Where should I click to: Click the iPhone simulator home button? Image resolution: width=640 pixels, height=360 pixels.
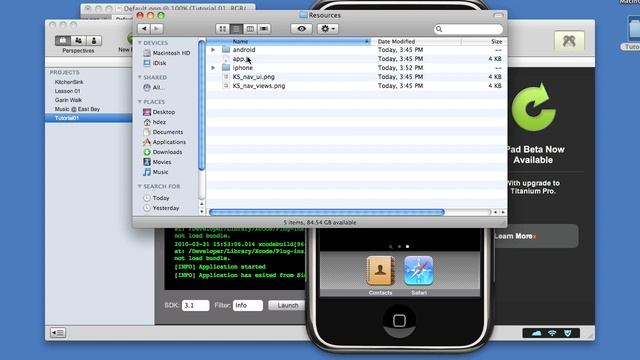pos(399,321)
